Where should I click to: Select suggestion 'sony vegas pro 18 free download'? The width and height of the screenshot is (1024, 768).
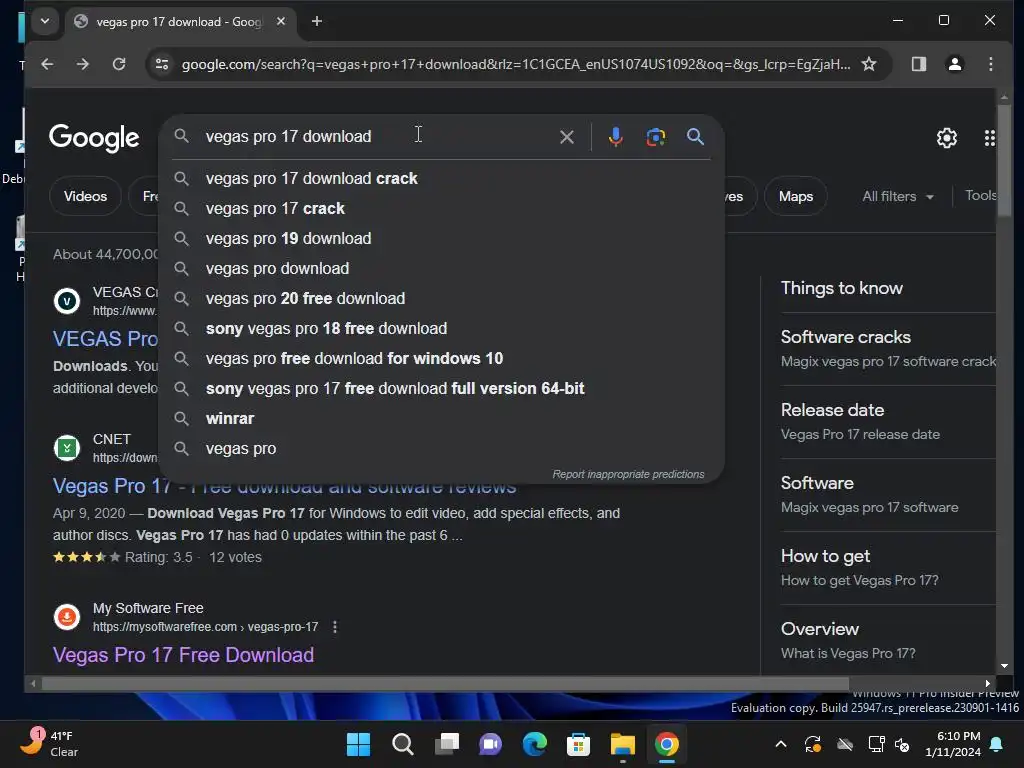(x=441, y=328)
